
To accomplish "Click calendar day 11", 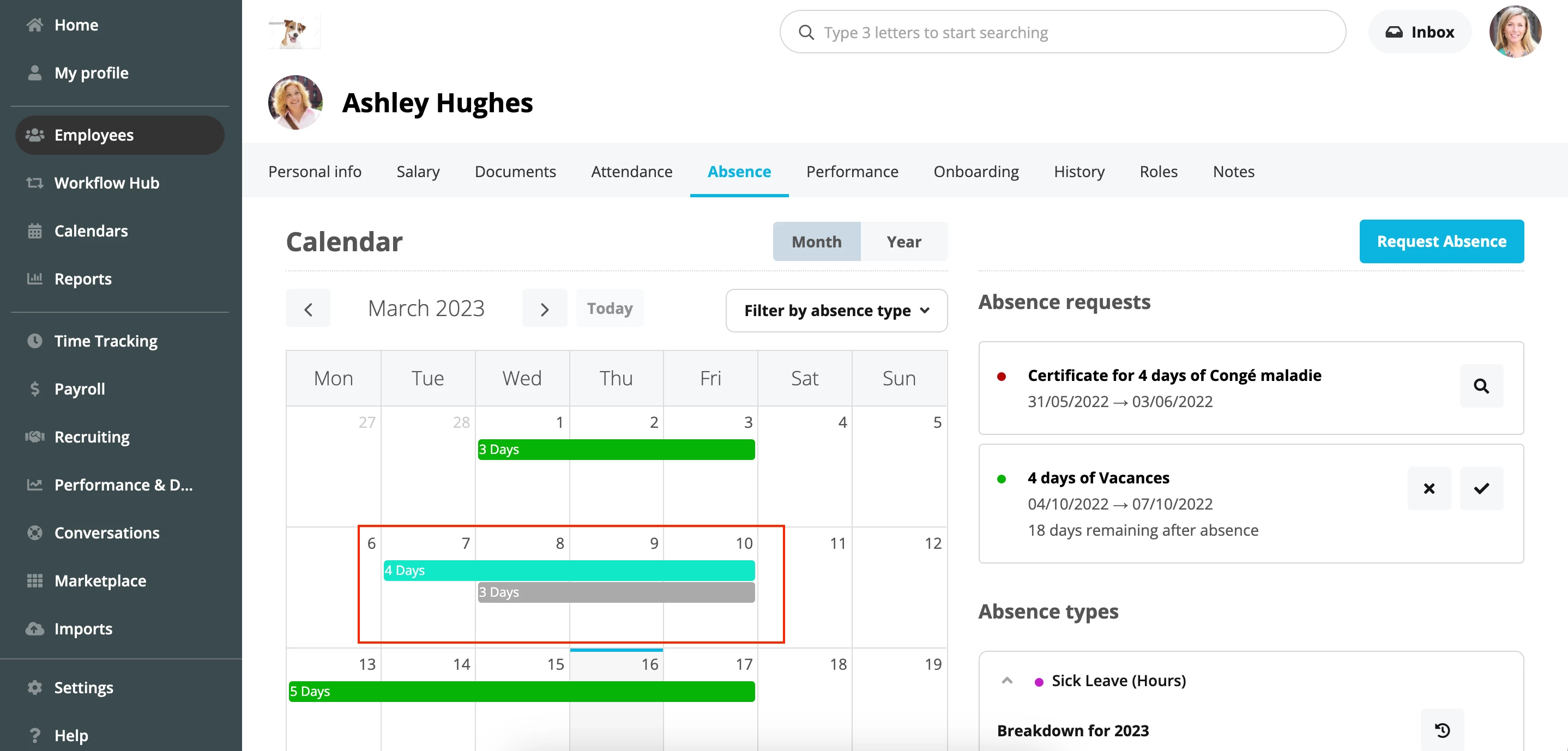I will [805, 588].
